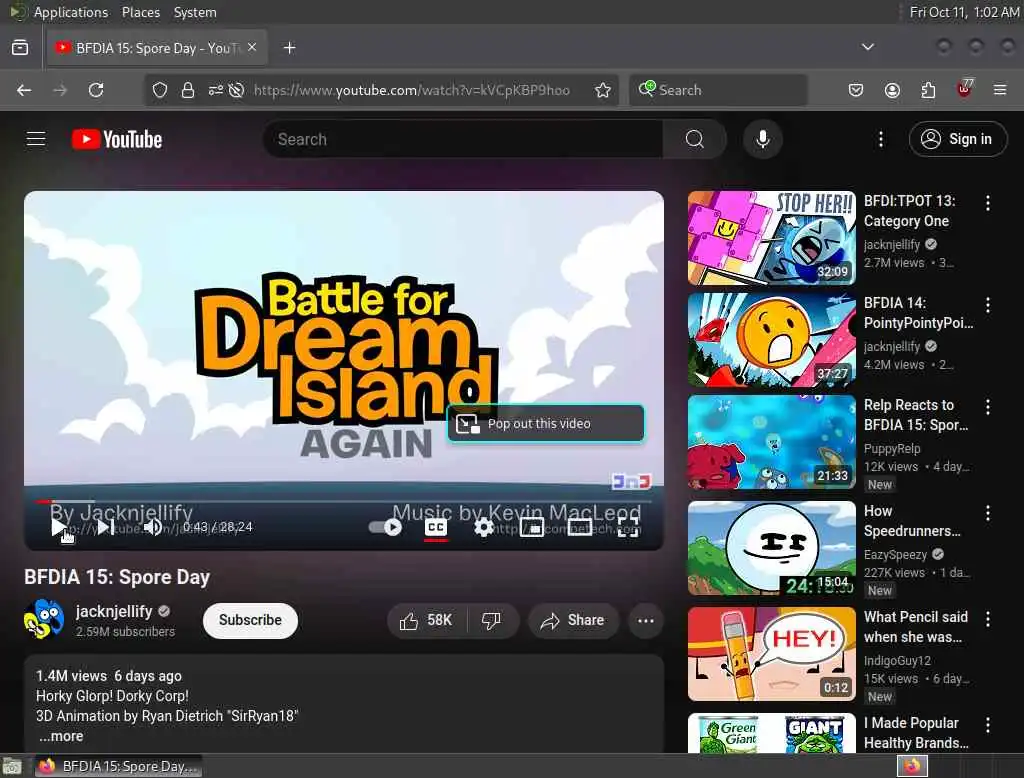Open the YouTube guide hamburger menu

coord(36,138)
